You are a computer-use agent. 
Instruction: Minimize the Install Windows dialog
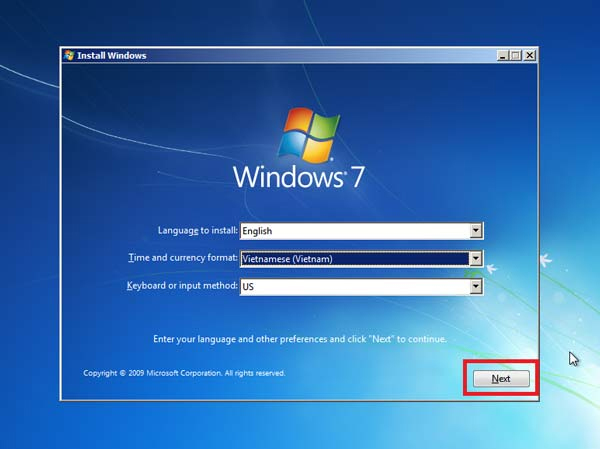[x=502, y=56]
